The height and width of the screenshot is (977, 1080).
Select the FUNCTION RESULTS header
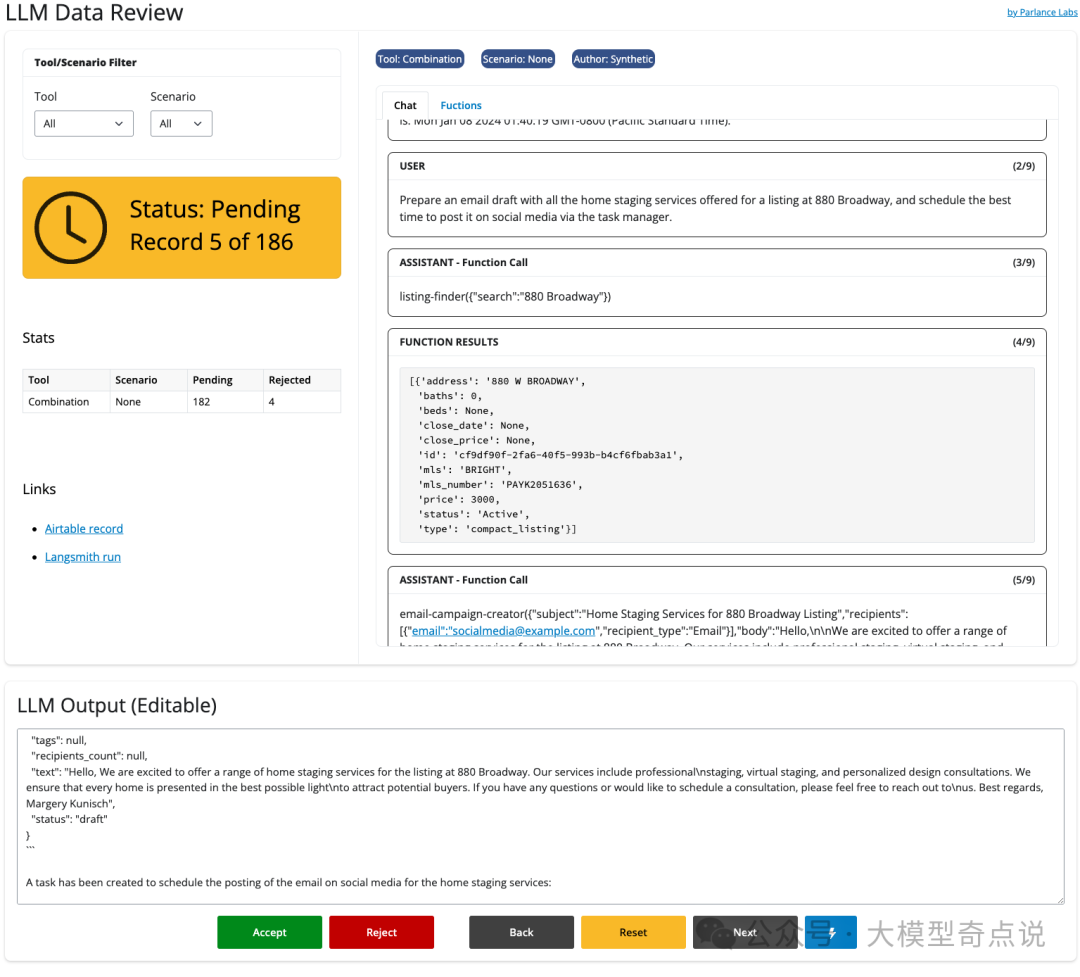449,342
